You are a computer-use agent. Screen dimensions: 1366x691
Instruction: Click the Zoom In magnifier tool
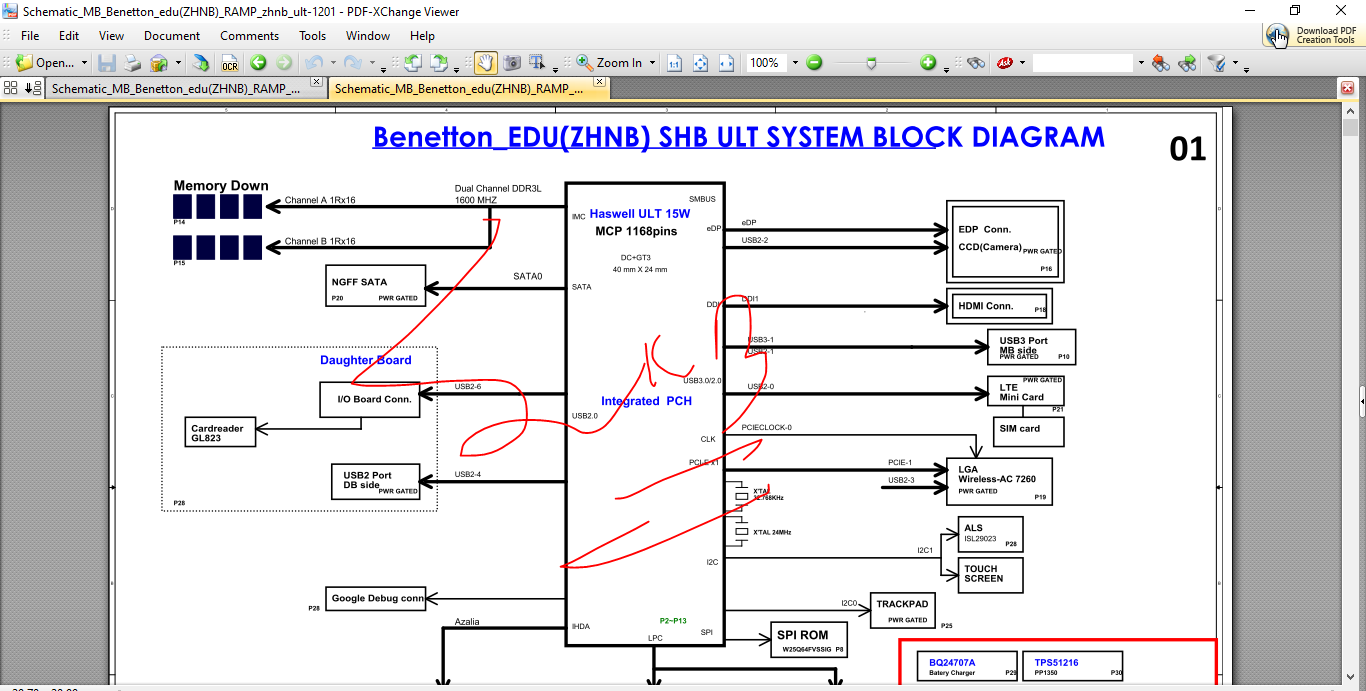click(x=585, y=62)
